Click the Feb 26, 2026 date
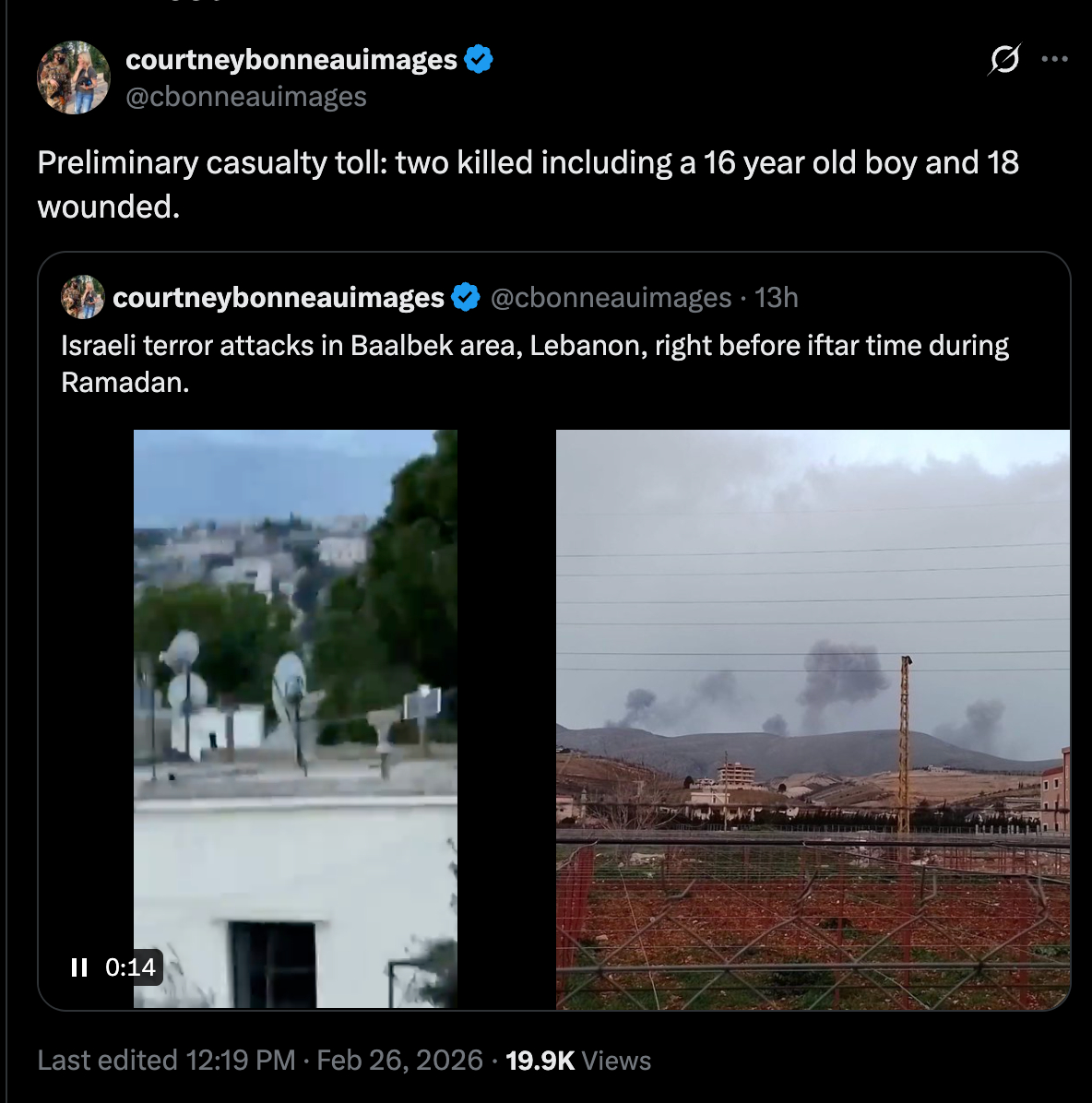 click(399, 1061)
